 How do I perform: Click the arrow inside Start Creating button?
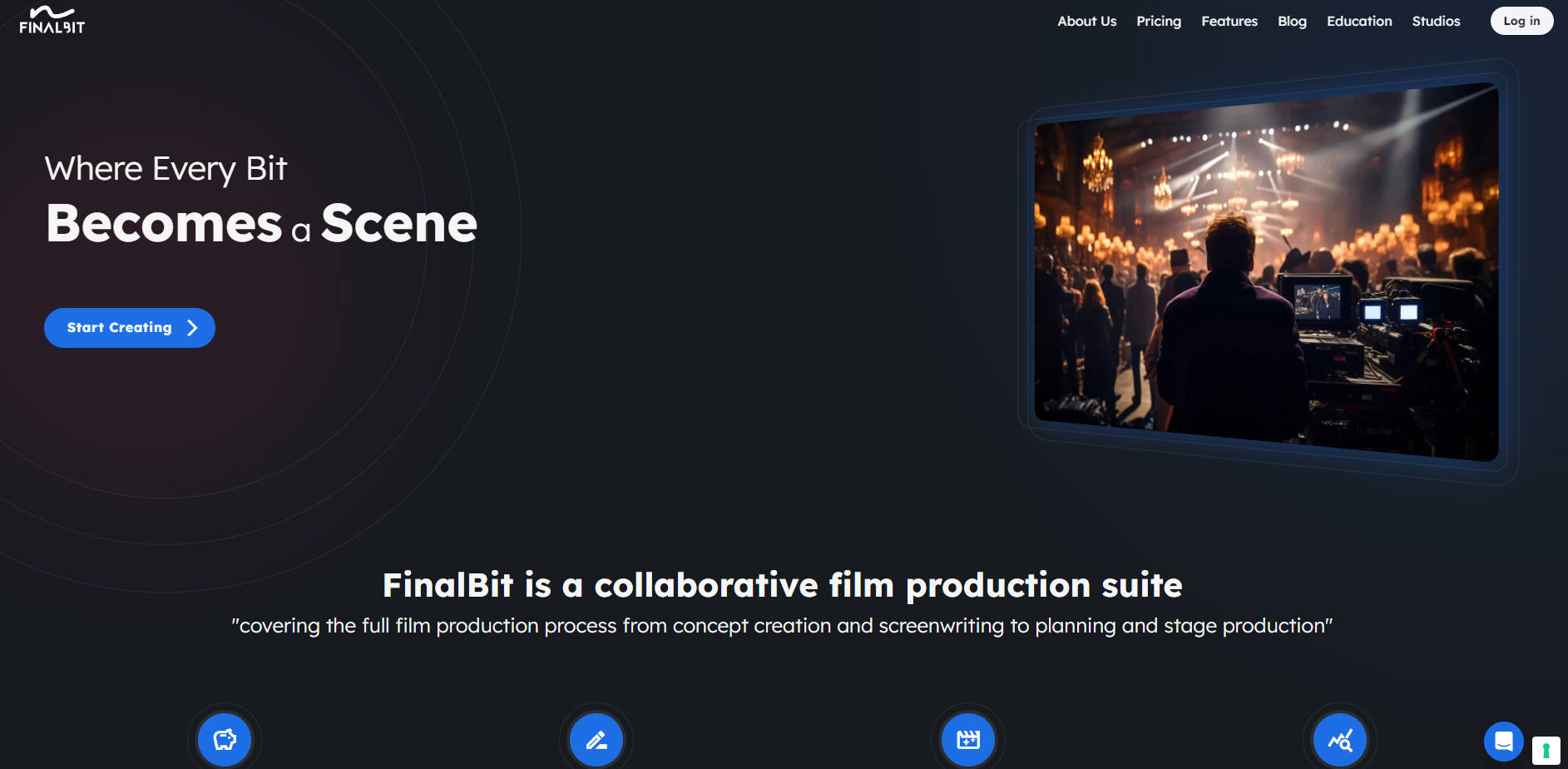point(192,327)
